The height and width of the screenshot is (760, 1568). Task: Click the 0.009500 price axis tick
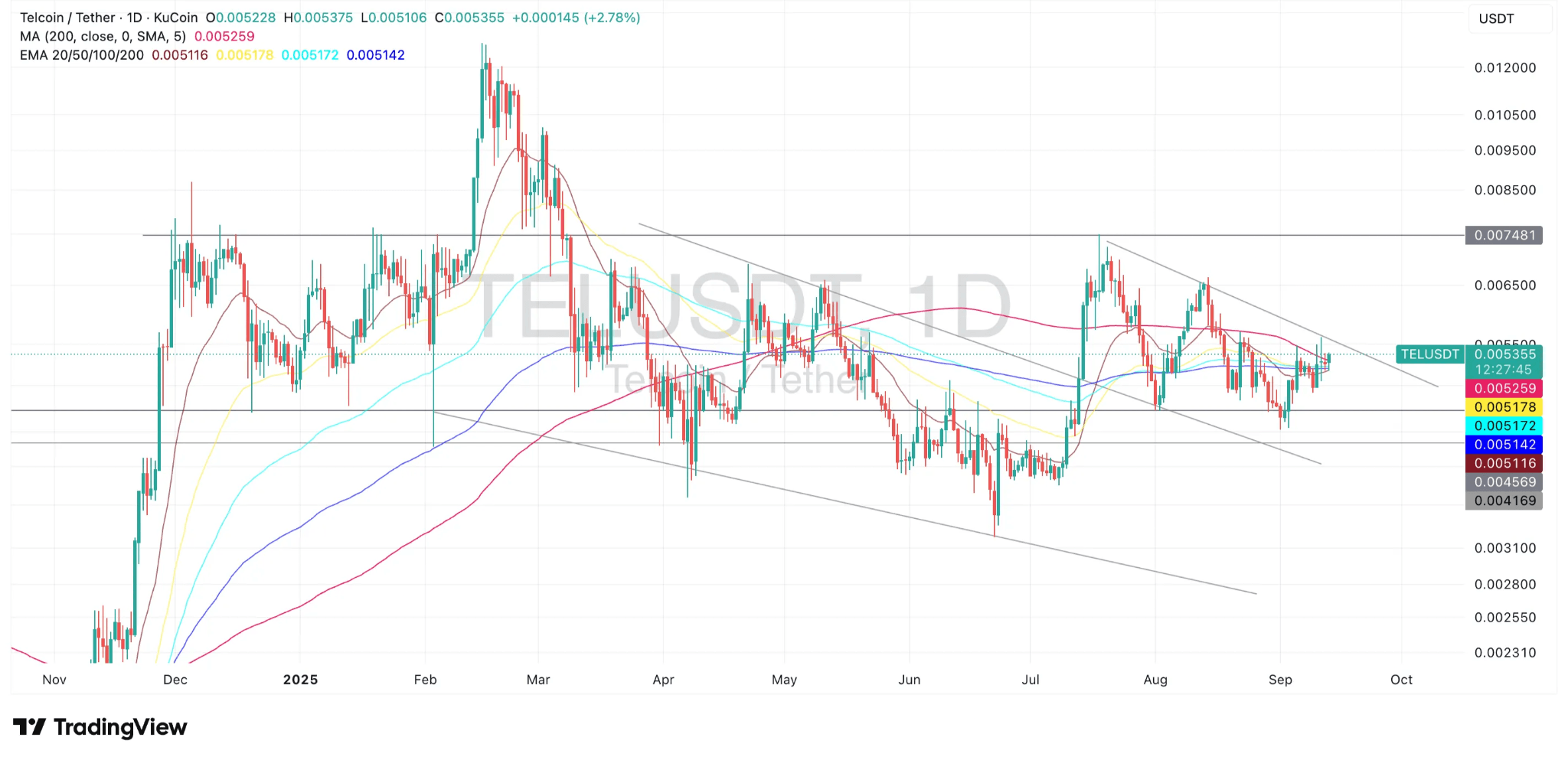tap(1505, 150)
